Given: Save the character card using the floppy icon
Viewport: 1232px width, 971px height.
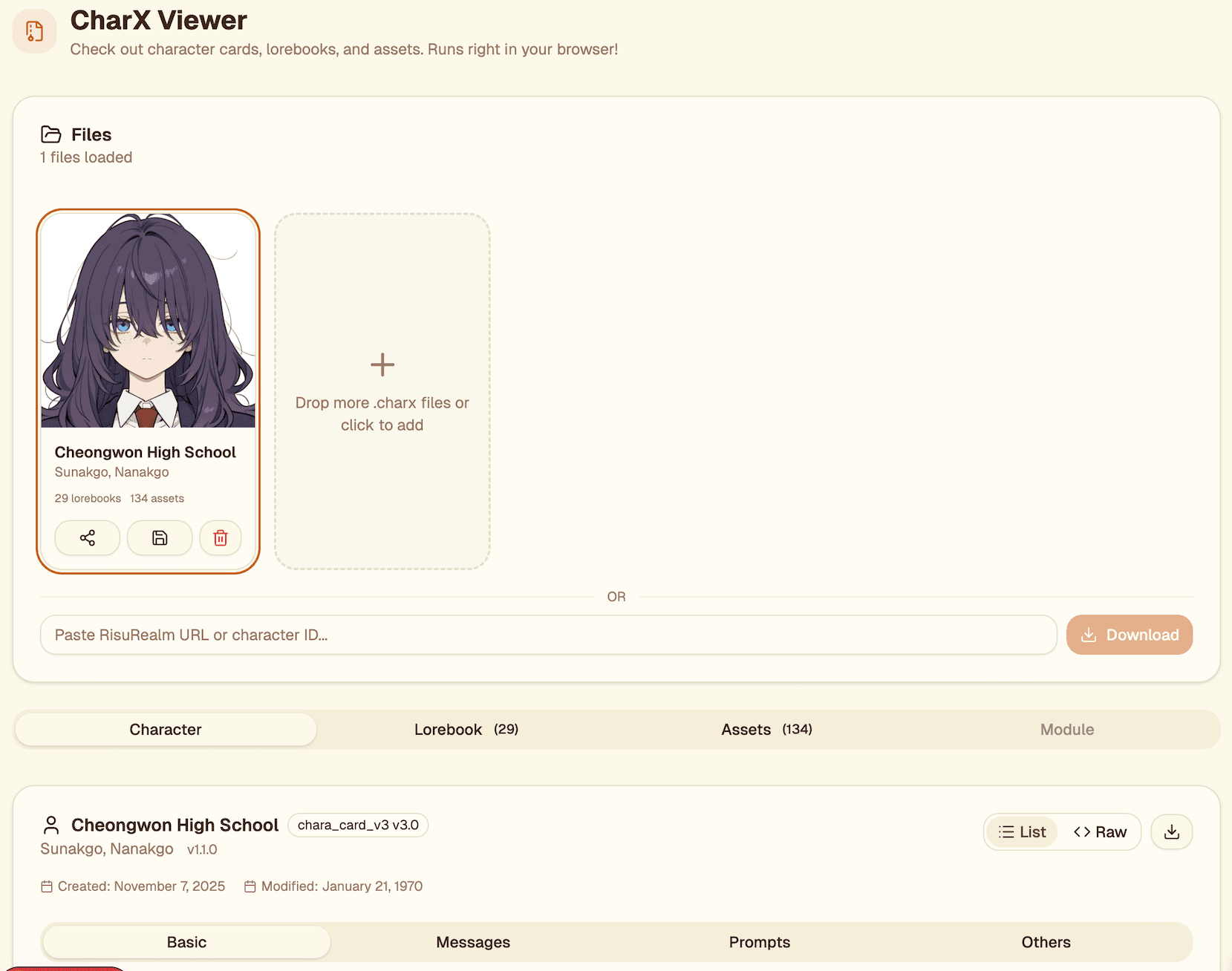Looking at the screenshot, I should pos(159,537).
